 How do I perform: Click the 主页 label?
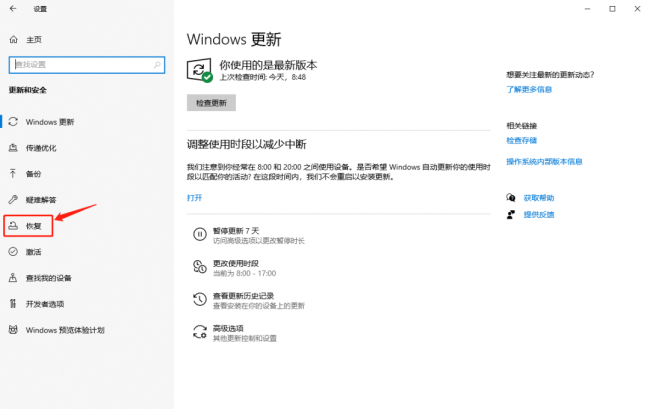click(34, 40)
